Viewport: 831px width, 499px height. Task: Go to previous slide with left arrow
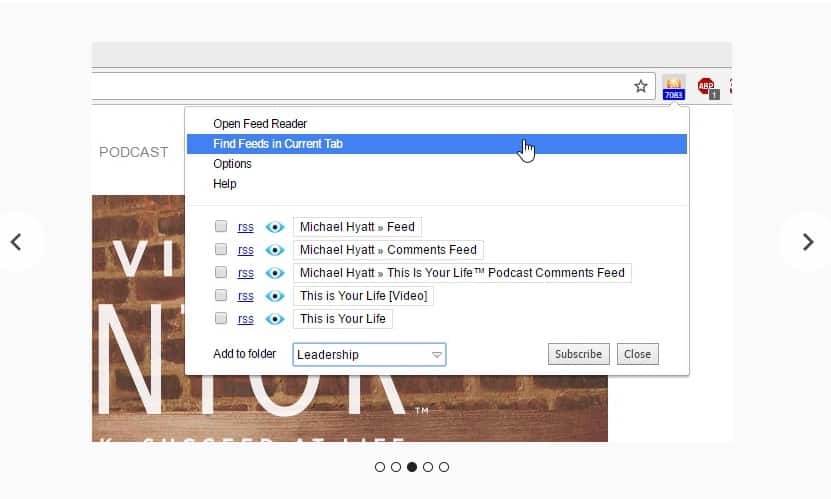pos(16,242)
